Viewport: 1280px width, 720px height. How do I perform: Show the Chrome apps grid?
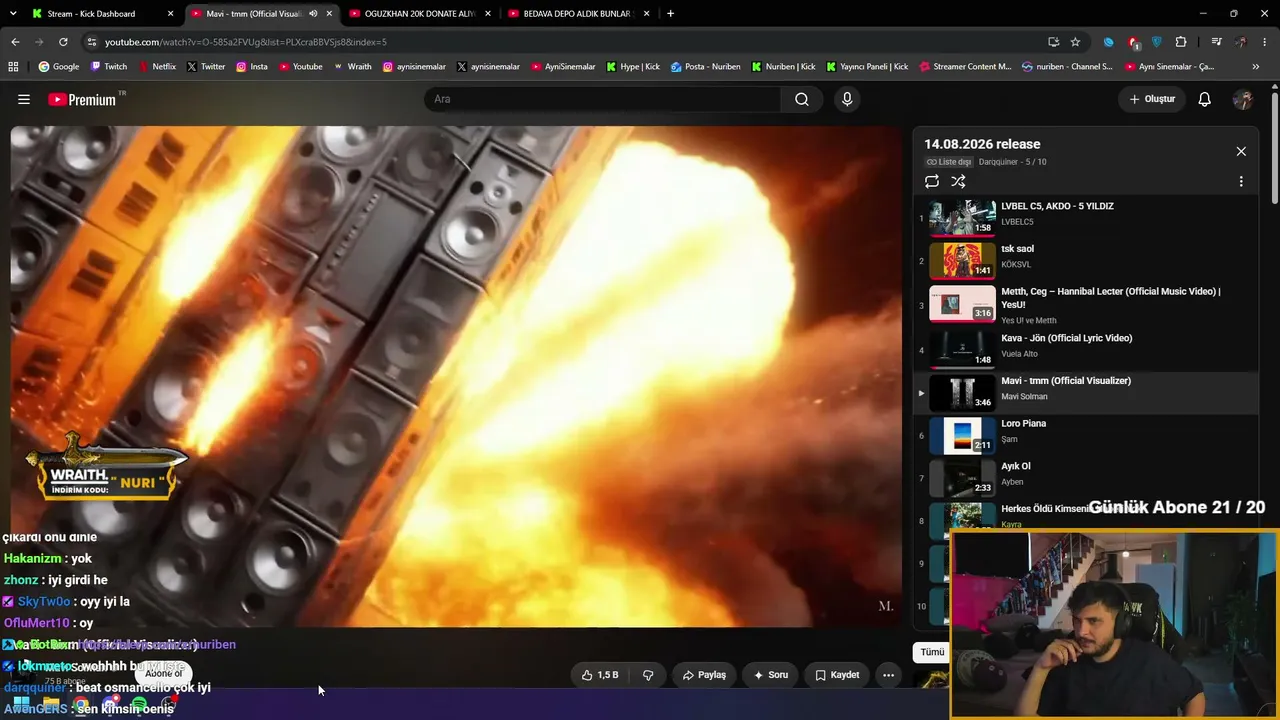(13, 67)
